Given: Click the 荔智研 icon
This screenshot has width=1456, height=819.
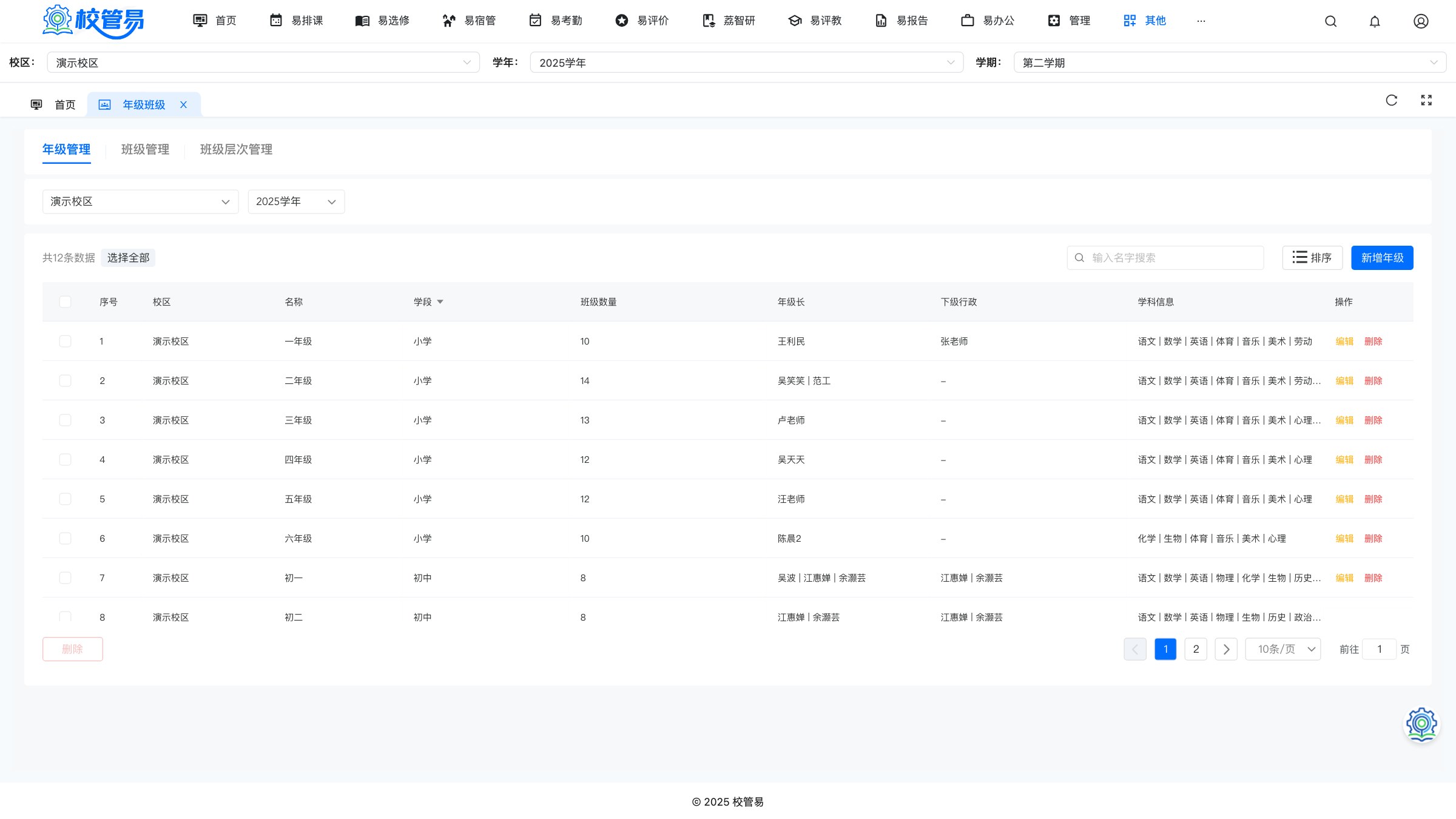Looking at the screenshot, I should pos(709,21).
